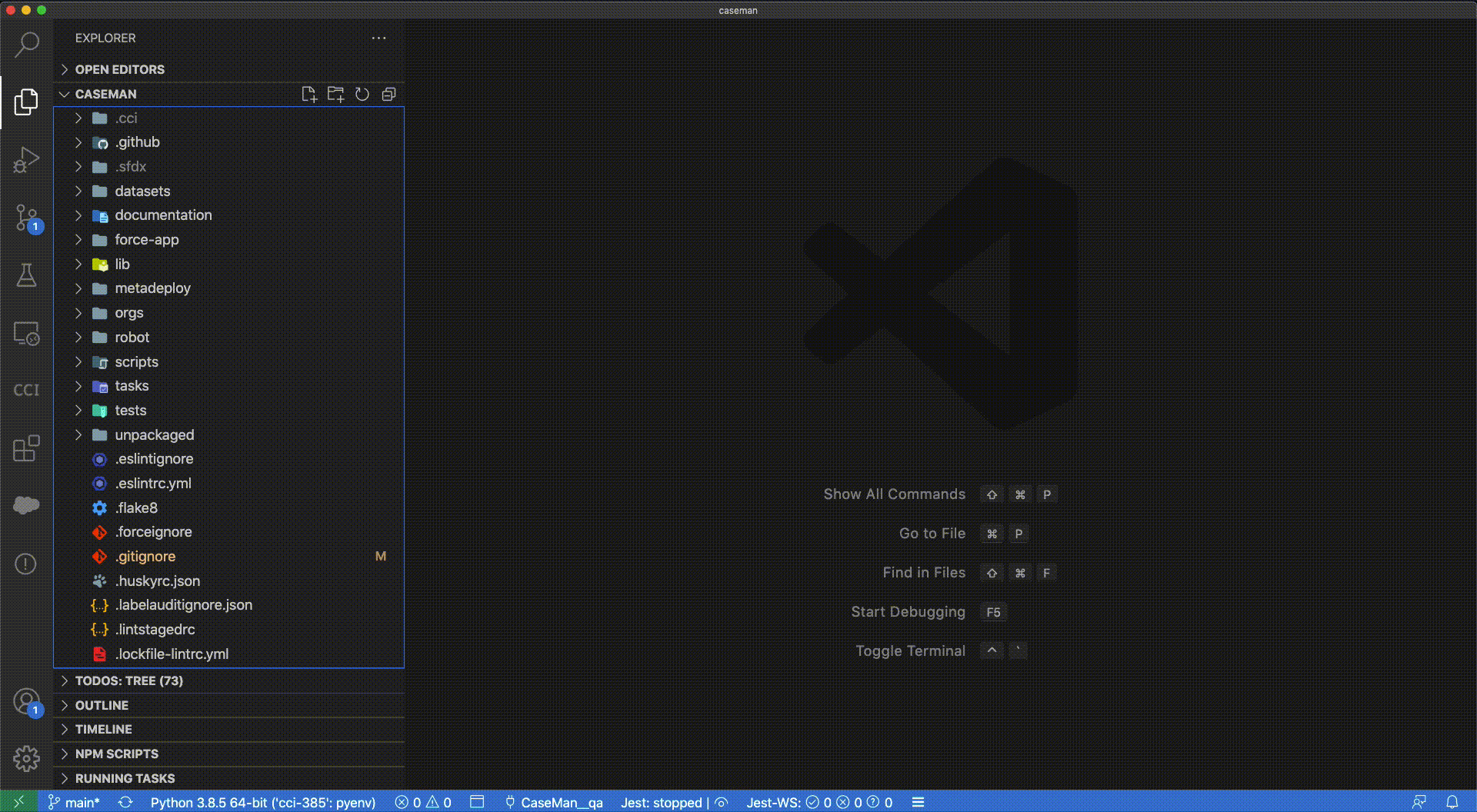Viewport: 1477px width, 812px height.
Task: Open Explorer views and more actions menu
Action: pyautogui.click(x=378, y=38)
